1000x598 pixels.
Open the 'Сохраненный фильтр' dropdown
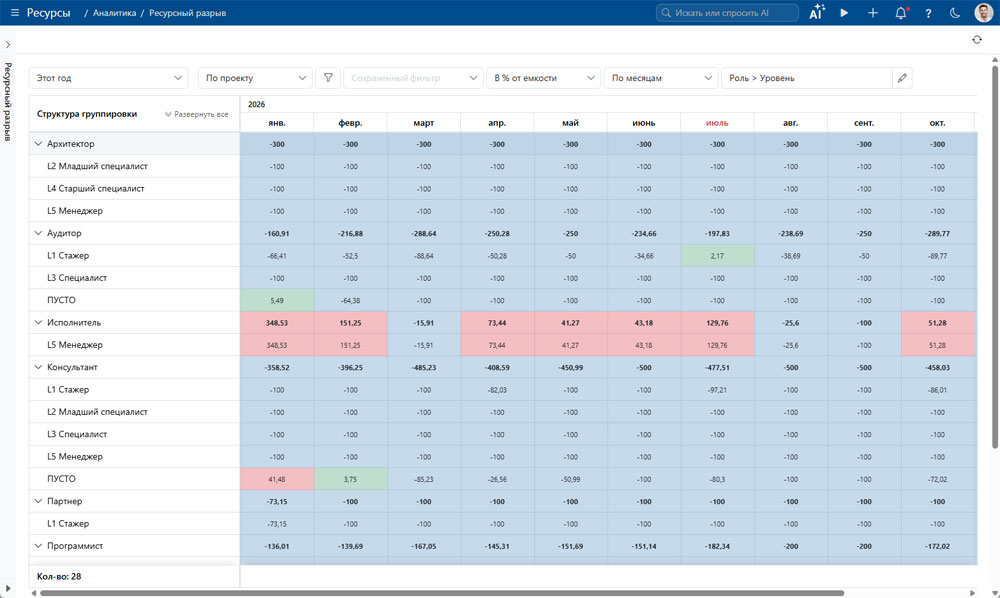[413, 78]
